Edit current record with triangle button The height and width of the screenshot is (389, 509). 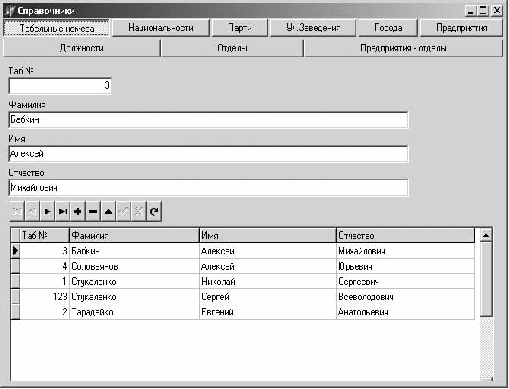[108, 211]
